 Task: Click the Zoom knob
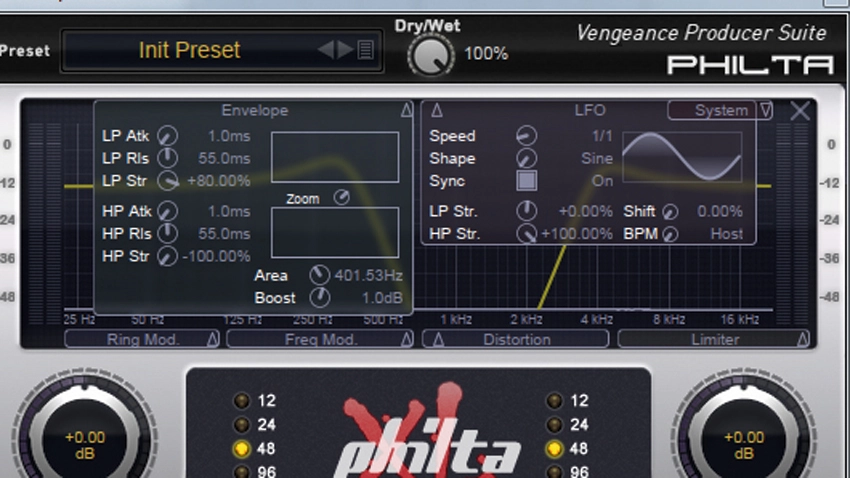click(342, 197)
